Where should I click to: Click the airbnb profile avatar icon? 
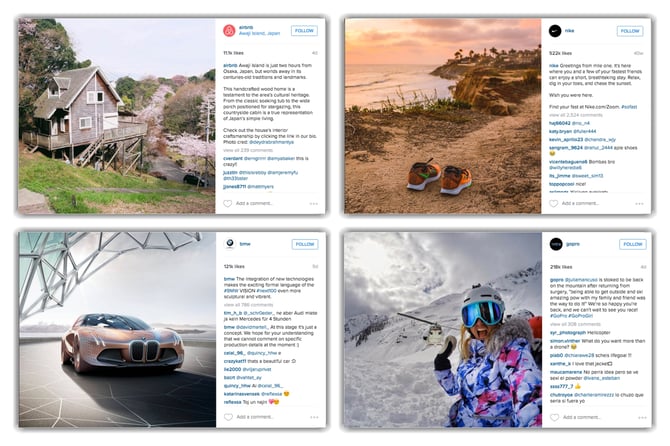click(x=229, y=31)
